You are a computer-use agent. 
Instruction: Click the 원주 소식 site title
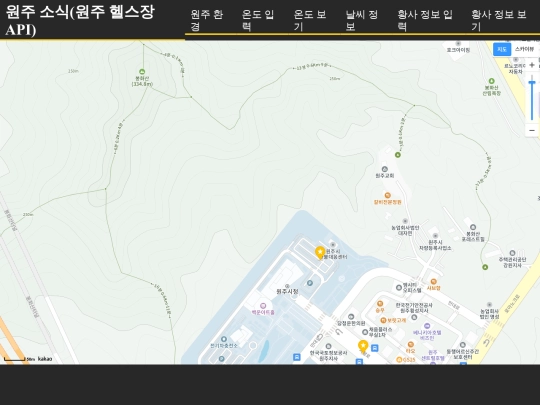[81, 21]
